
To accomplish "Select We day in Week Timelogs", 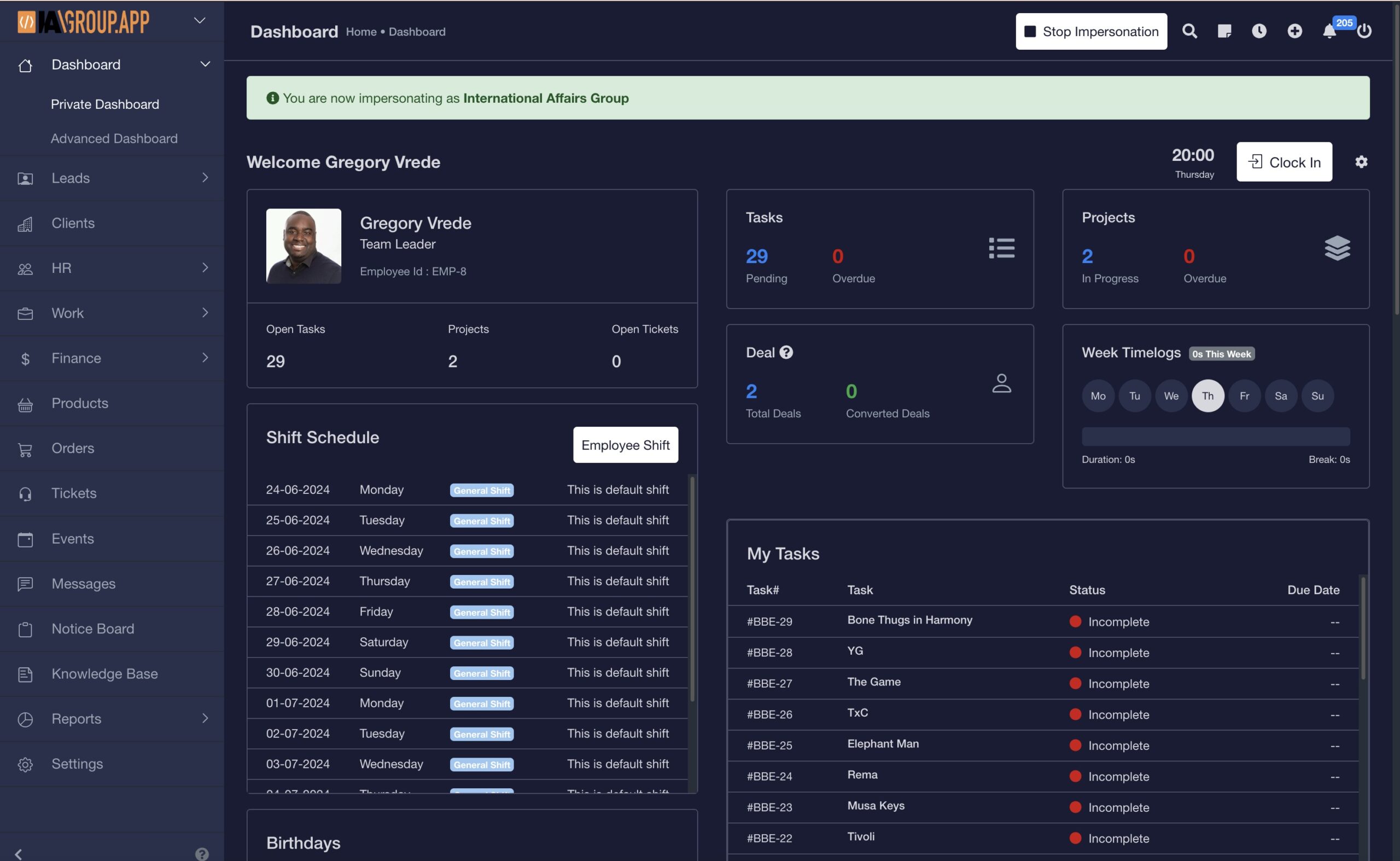I will (x=1171, y=395).
